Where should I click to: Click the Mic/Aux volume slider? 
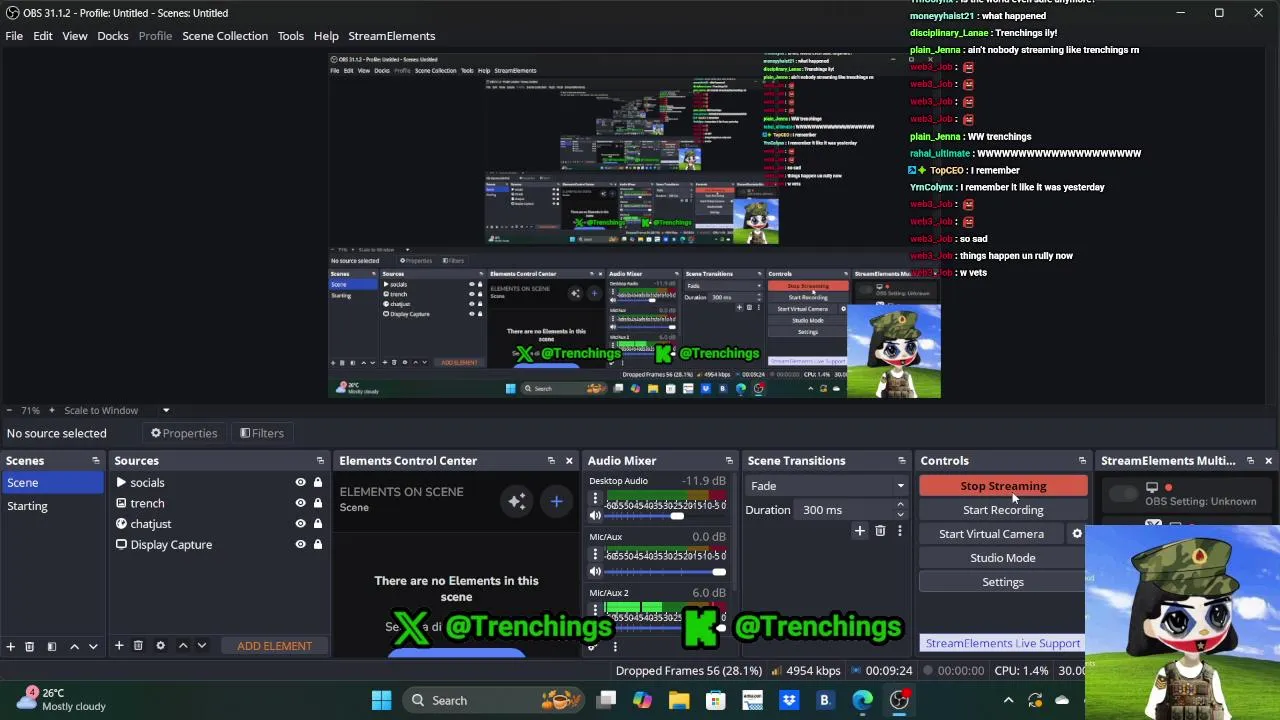click(664, 572)
